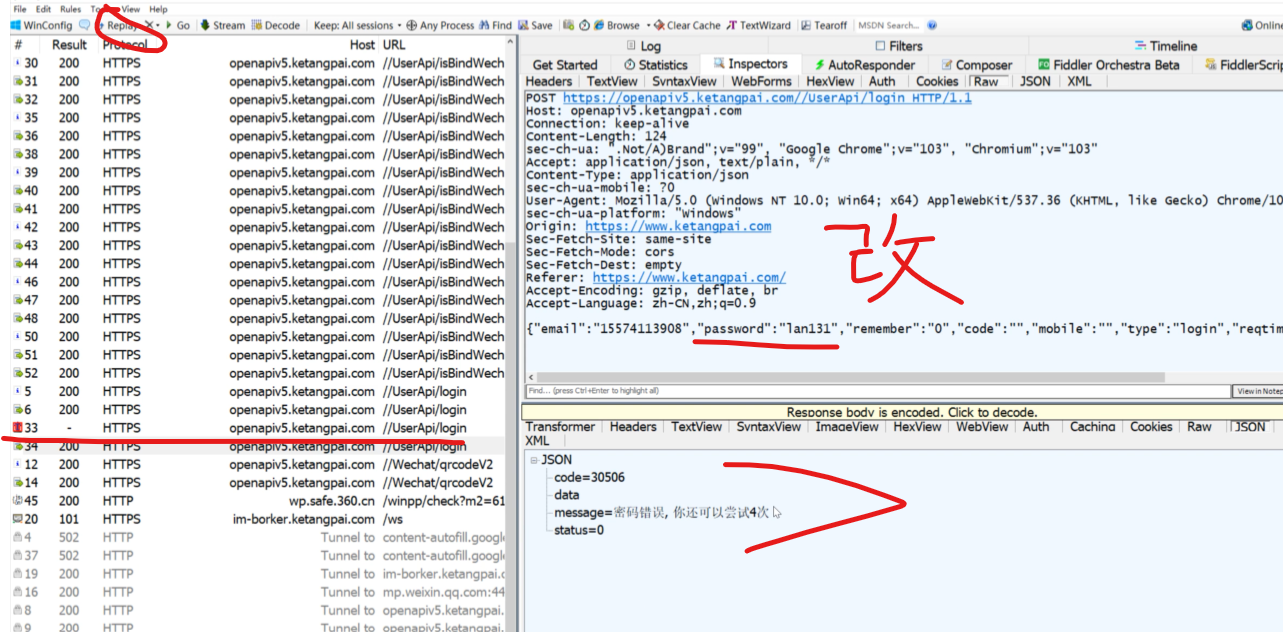Click the blue help icon beside MSDN search

pyautogui.click(x=932, y=25)
